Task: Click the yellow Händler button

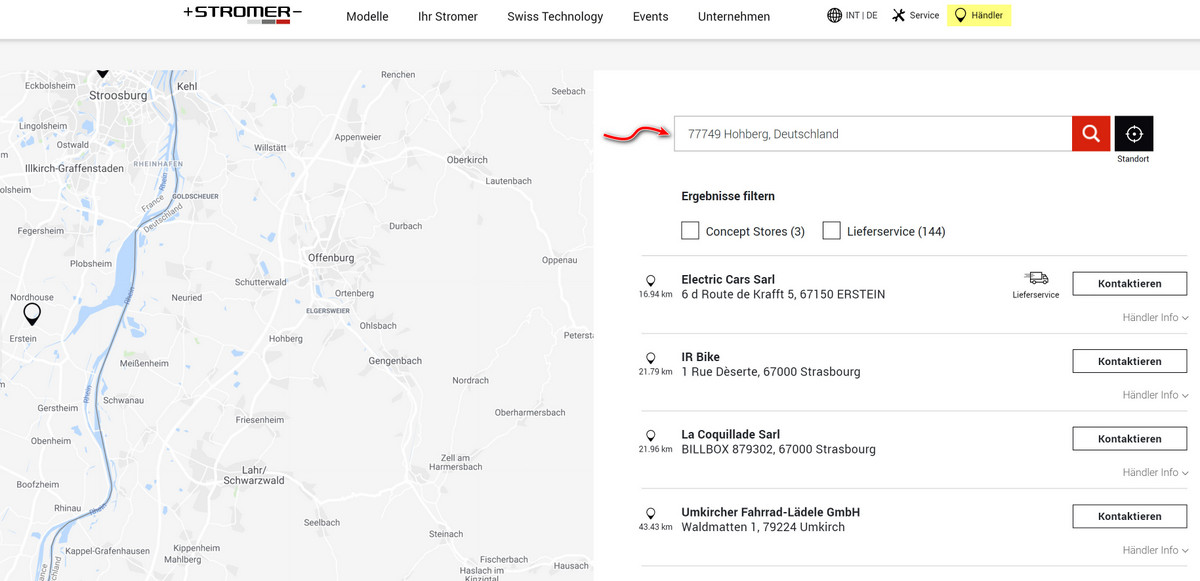Action: point(979,15)
